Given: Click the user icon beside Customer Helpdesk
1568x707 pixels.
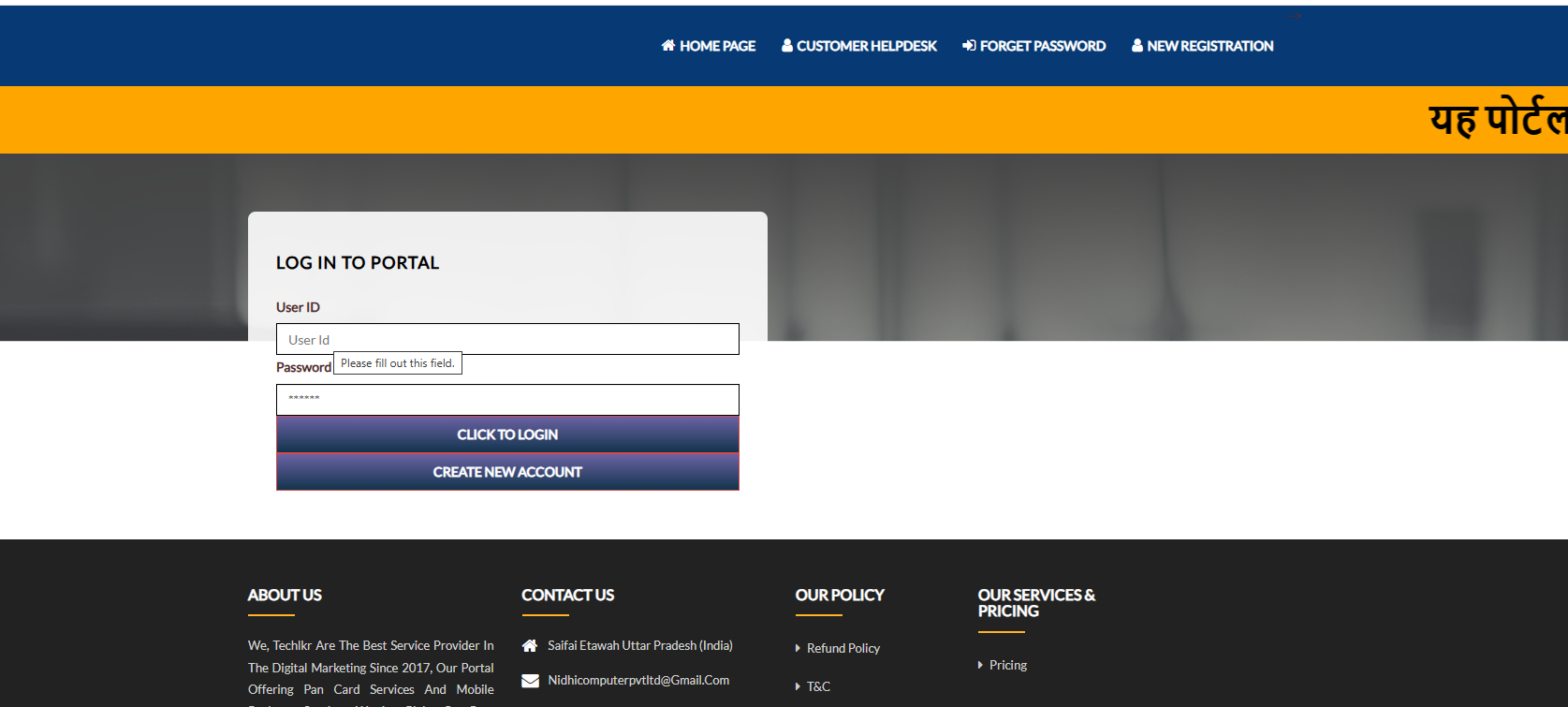Looking at the screenshot, I should tap(787, 45).
